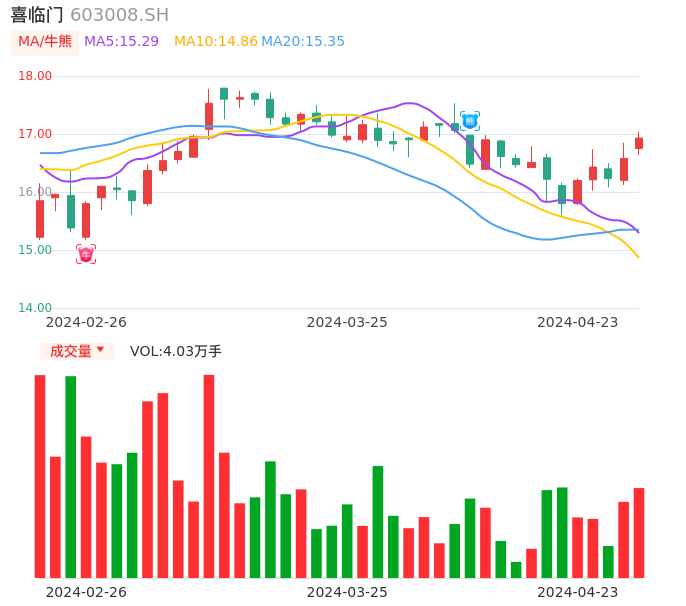Click the tallest red candlestick near 17.50
686x606 pixels.
[209, 115]
